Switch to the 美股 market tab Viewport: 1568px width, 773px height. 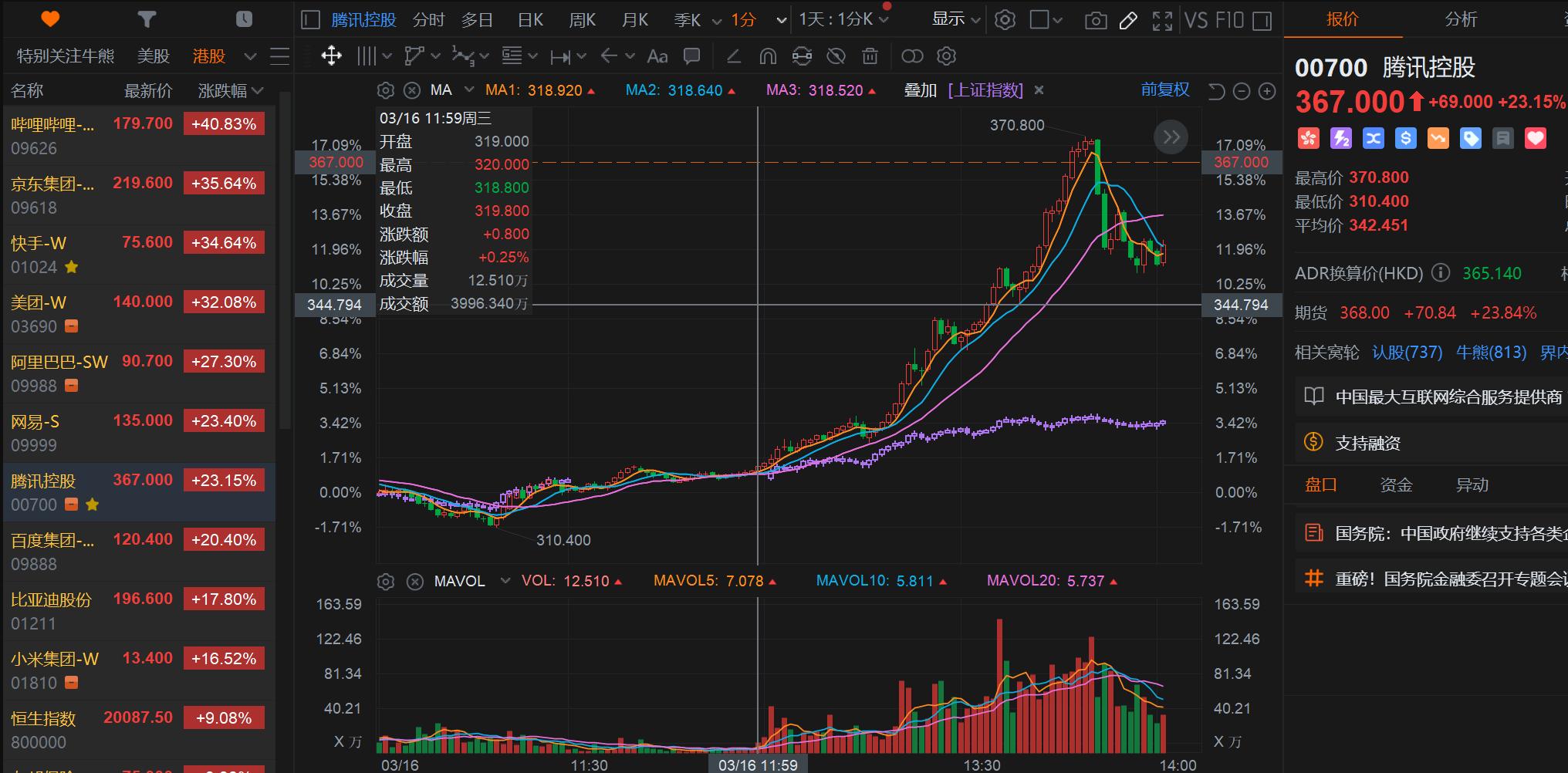point(154,56)
